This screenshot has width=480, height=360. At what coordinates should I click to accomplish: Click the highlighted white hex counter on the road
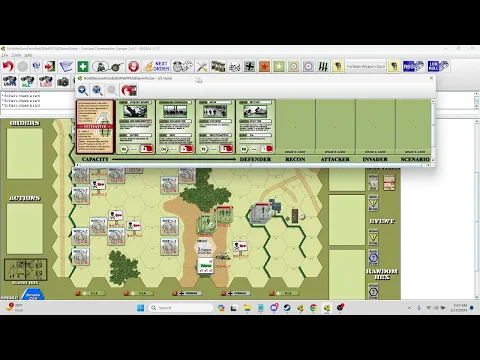(x=205, y=248)
